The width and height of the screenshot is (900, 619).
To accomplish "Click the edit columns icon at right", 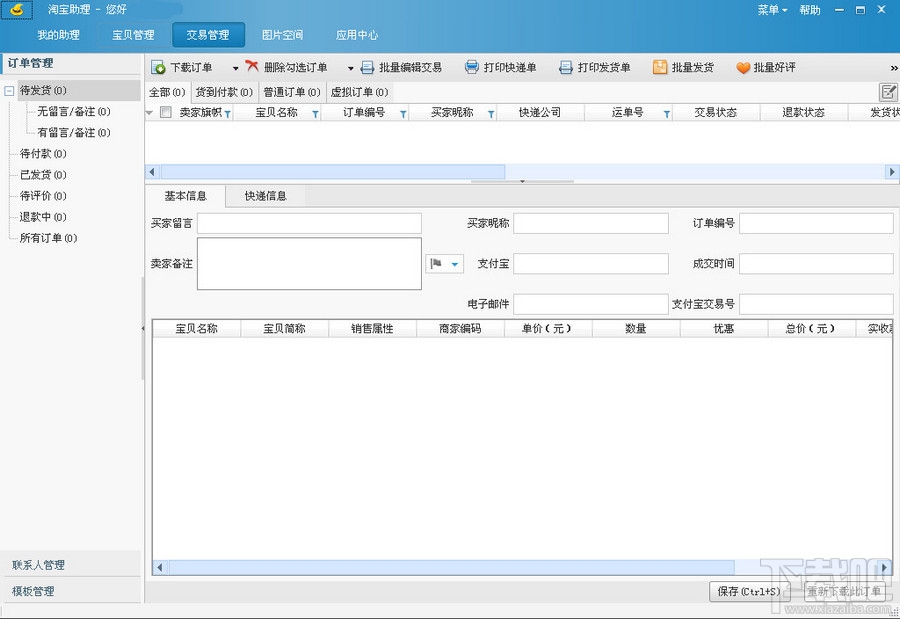I will [x=889, y=92].
